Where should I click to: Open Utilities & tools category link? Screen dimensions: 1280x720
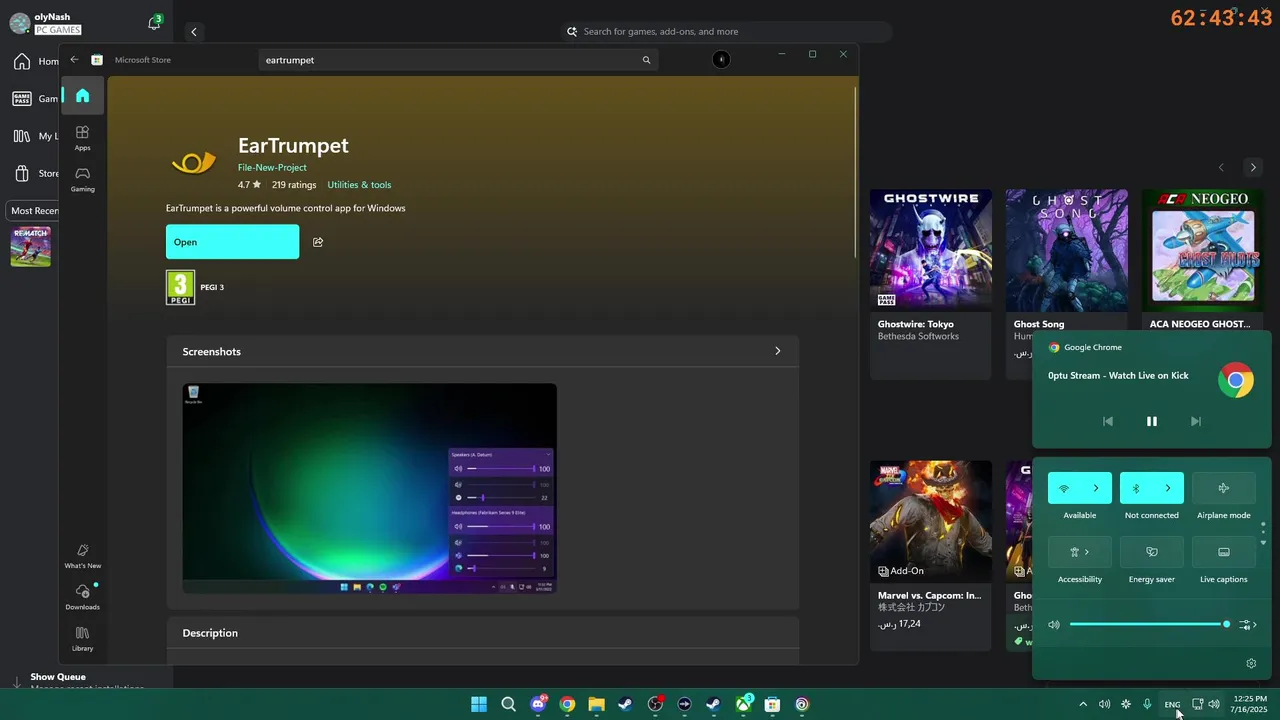359,185
